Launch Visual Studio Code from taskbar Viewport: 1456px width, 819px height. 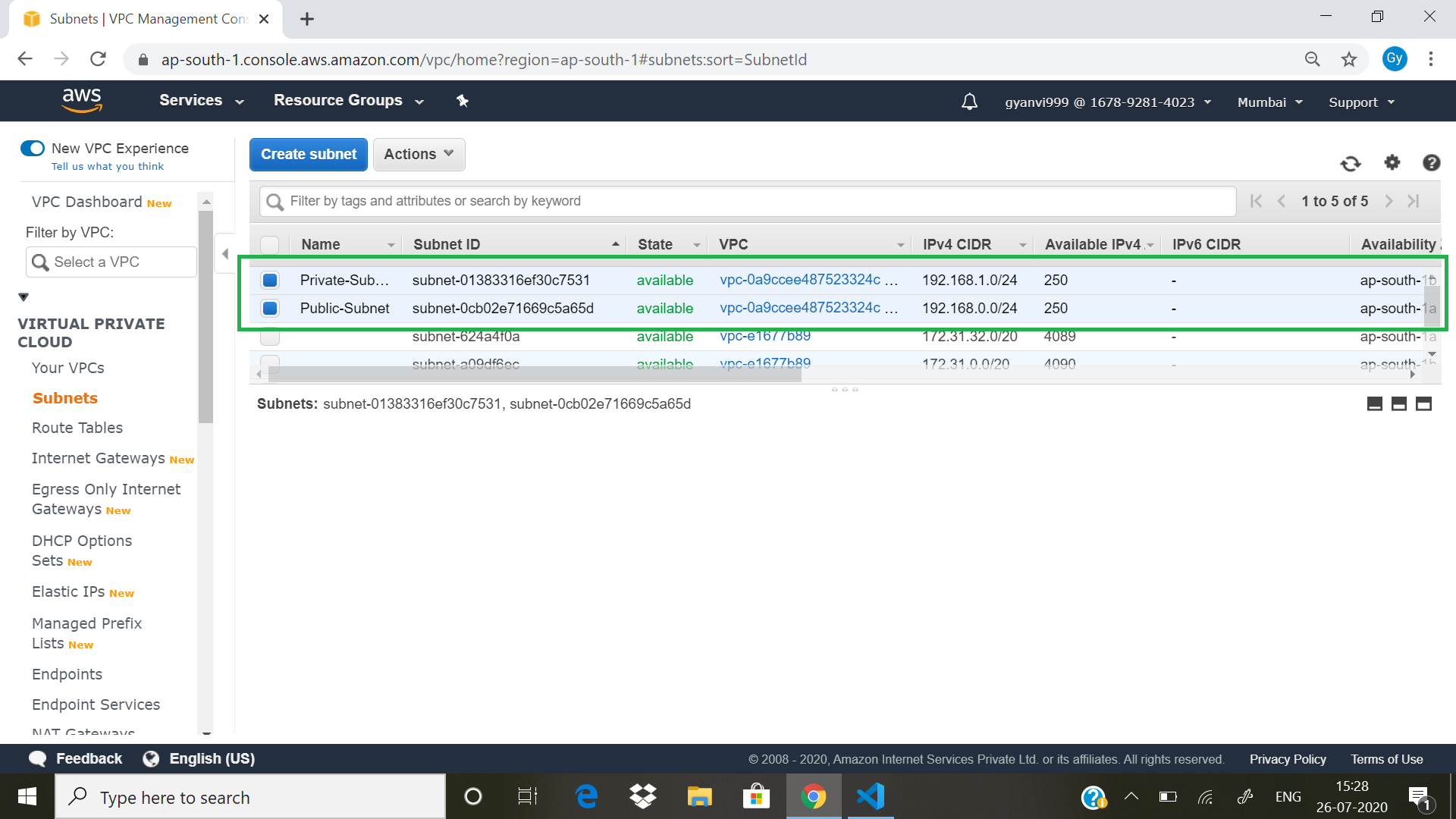[x=870, y=796]
